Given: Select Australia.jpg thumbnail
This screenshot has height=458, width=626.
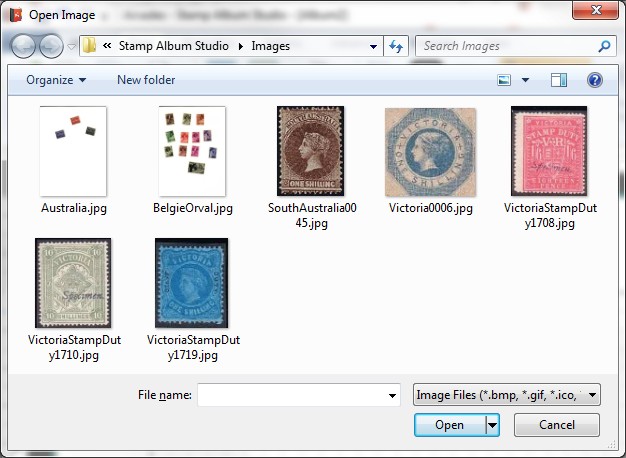Looking at the screenshot, I should pos(73,151).
